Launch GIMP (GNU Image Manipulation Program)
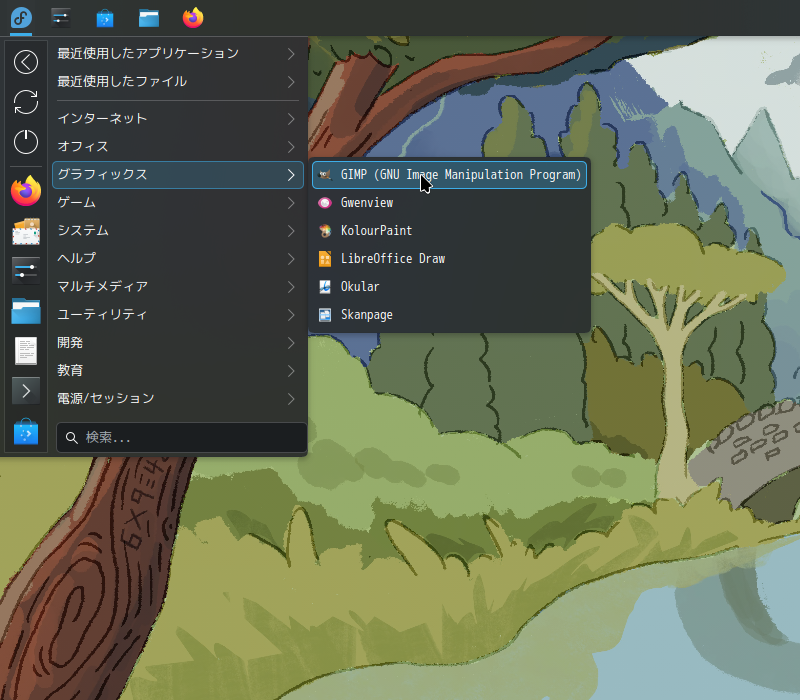 [x=449, y=175]
